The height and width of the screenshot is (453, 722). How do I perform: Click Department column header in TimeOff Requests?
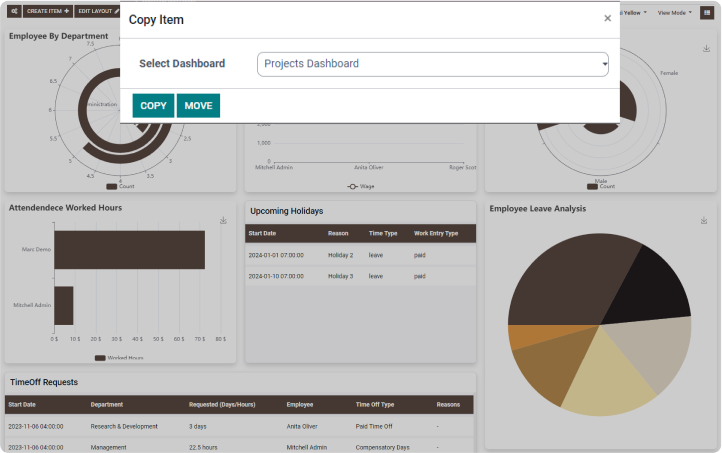pos(107,404)
